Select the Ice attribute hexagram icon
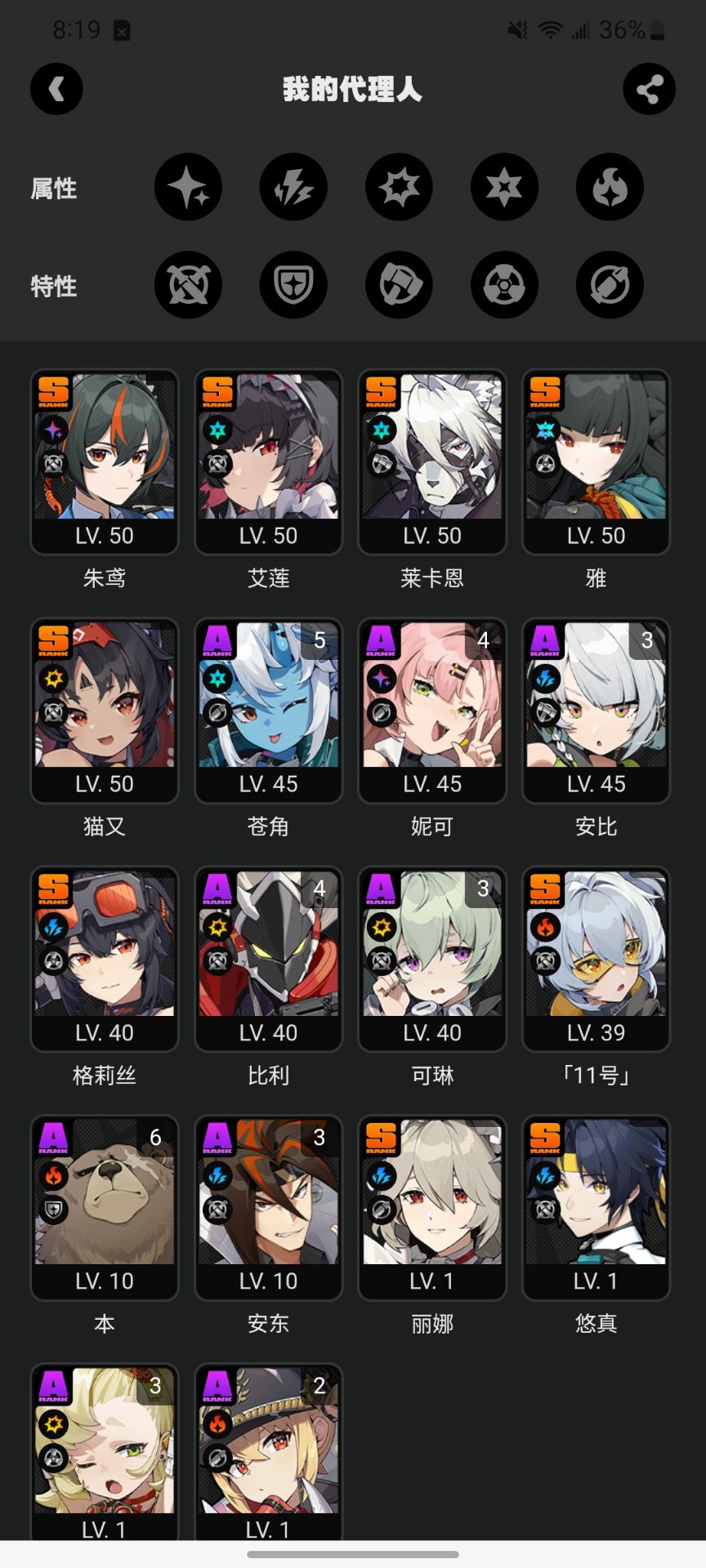This screenshot has width=706, height=1568. click(x=504, y=187)
